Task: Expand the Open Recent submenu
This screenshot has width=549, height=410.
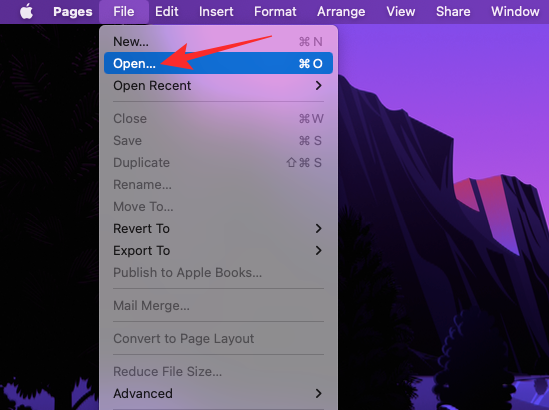Action: tap(218, 85)
